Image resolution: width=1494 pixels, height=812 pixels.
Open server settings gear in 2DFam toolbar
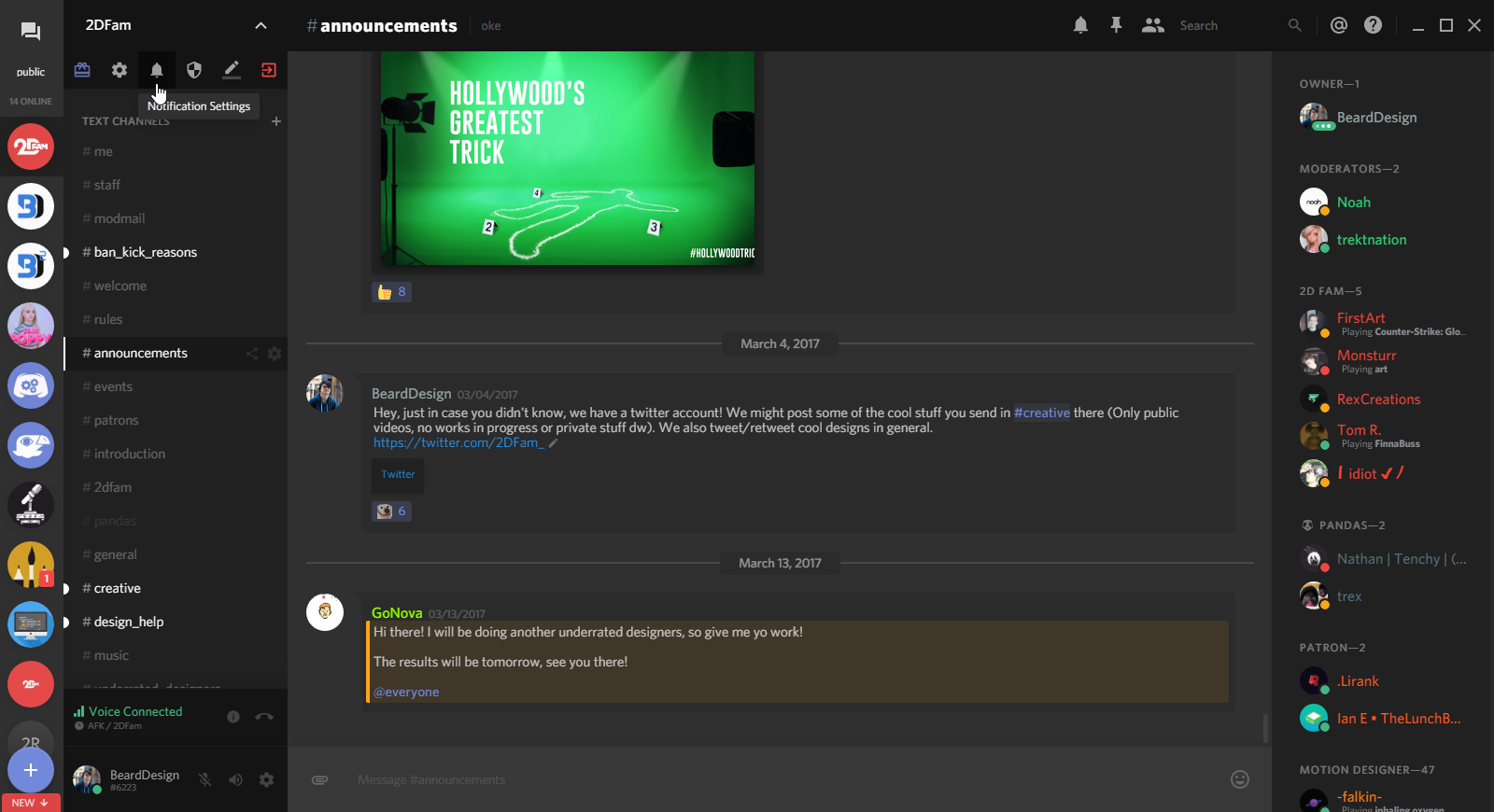tap(120, 70)
